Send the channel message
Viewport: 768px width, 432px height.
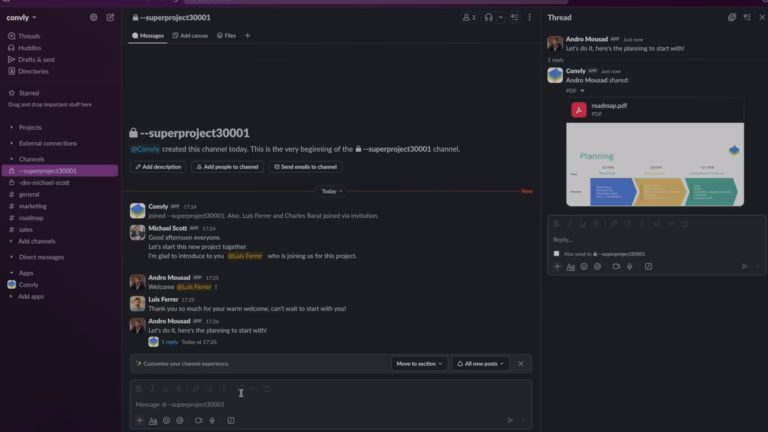click(510, 420)
